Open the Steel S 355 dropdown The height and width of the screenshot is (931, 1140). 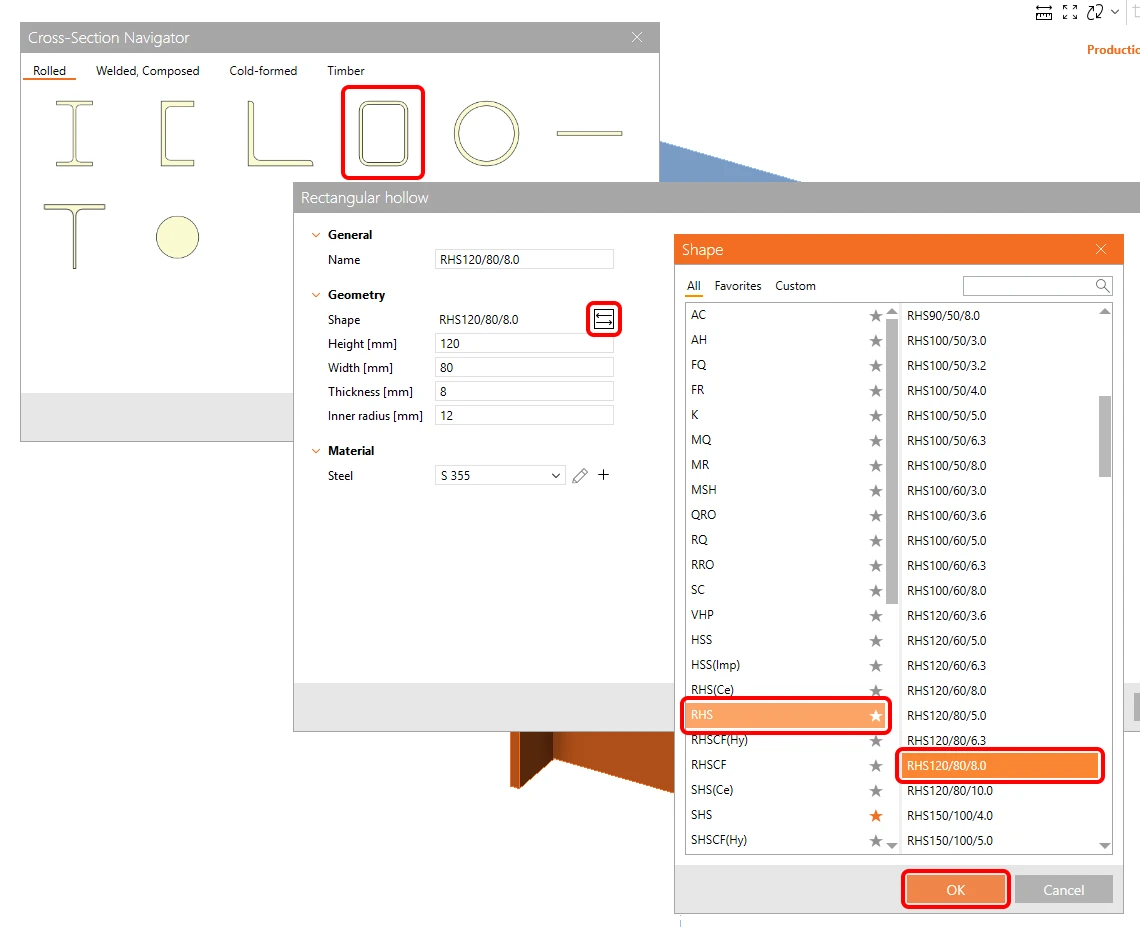pyautogui.click(x=500, y=475)
